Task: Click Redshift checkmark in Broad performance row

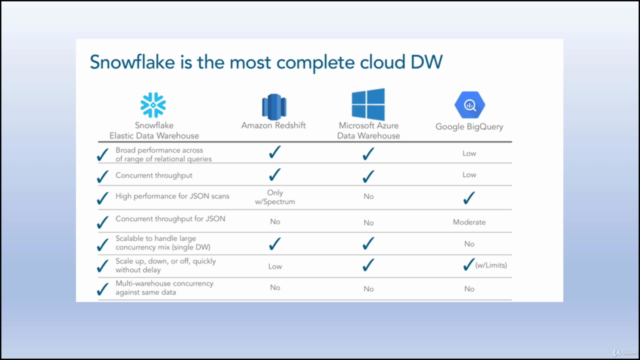Action: [275, 152]
